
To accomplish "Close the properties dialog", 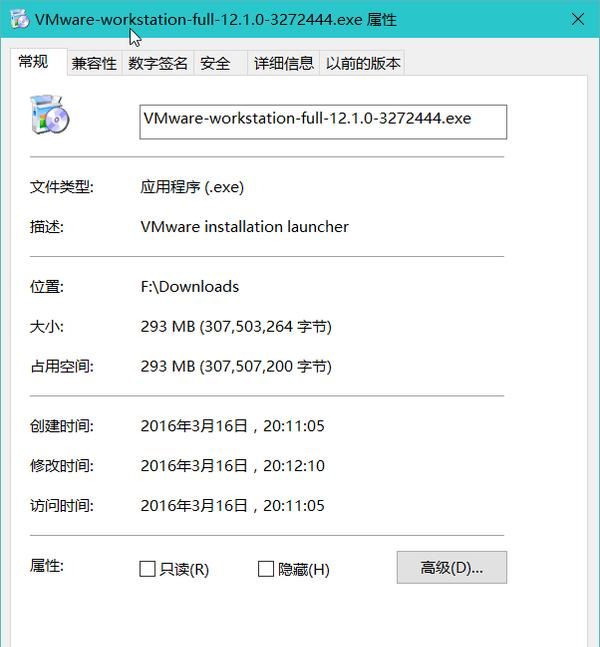I will click(x=578, y=19).
